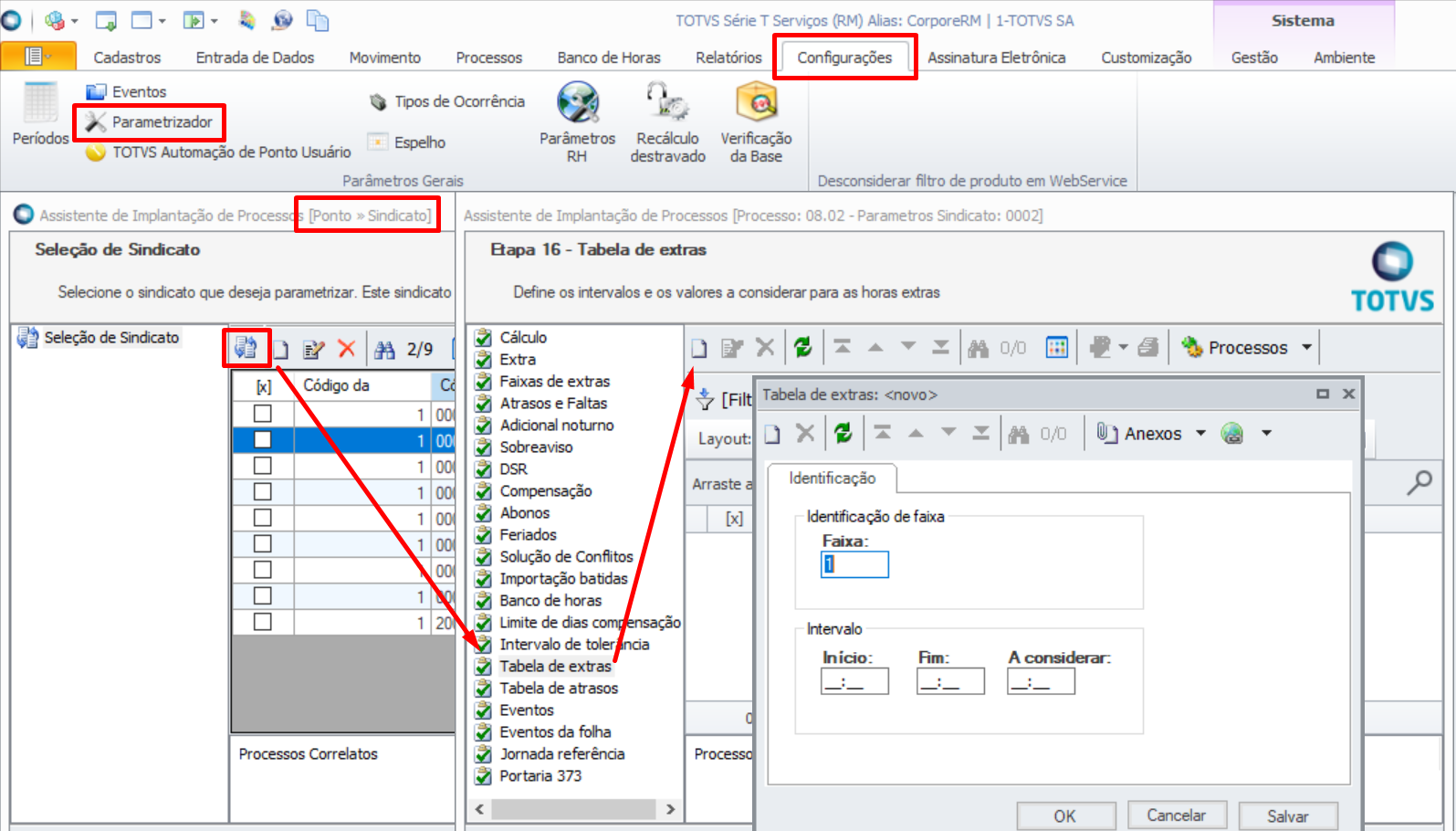Expand the Processos dropdown arrow
This screenshot has width=1456, height=831.
1307,347
